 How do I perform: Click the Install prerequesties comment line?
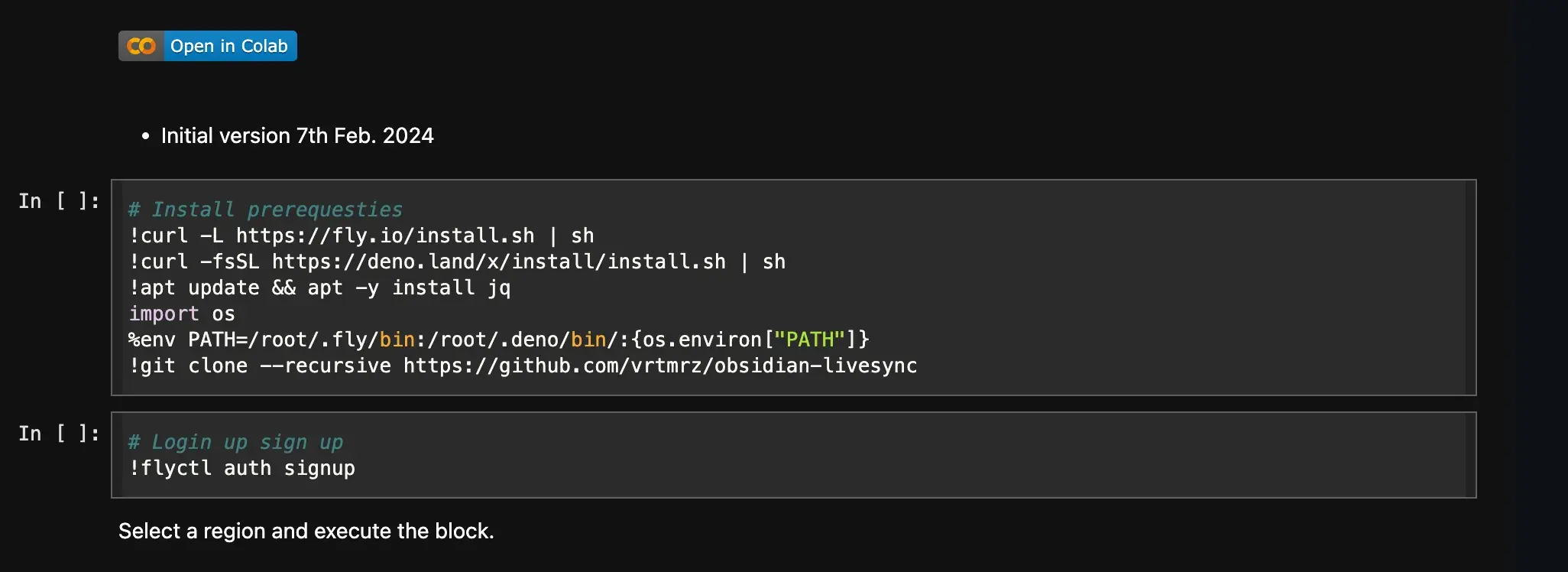[265, 210]
